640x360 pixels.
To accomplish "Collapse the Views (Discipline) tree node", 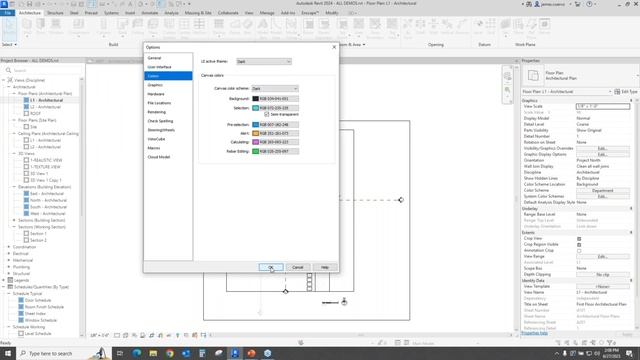I will pos(4,80).
